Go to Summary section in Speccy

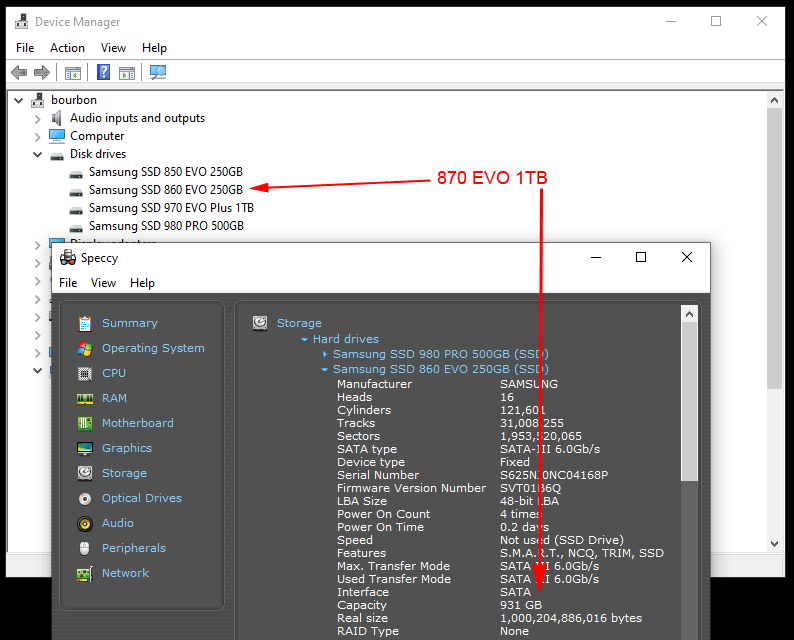click(130, 323)
